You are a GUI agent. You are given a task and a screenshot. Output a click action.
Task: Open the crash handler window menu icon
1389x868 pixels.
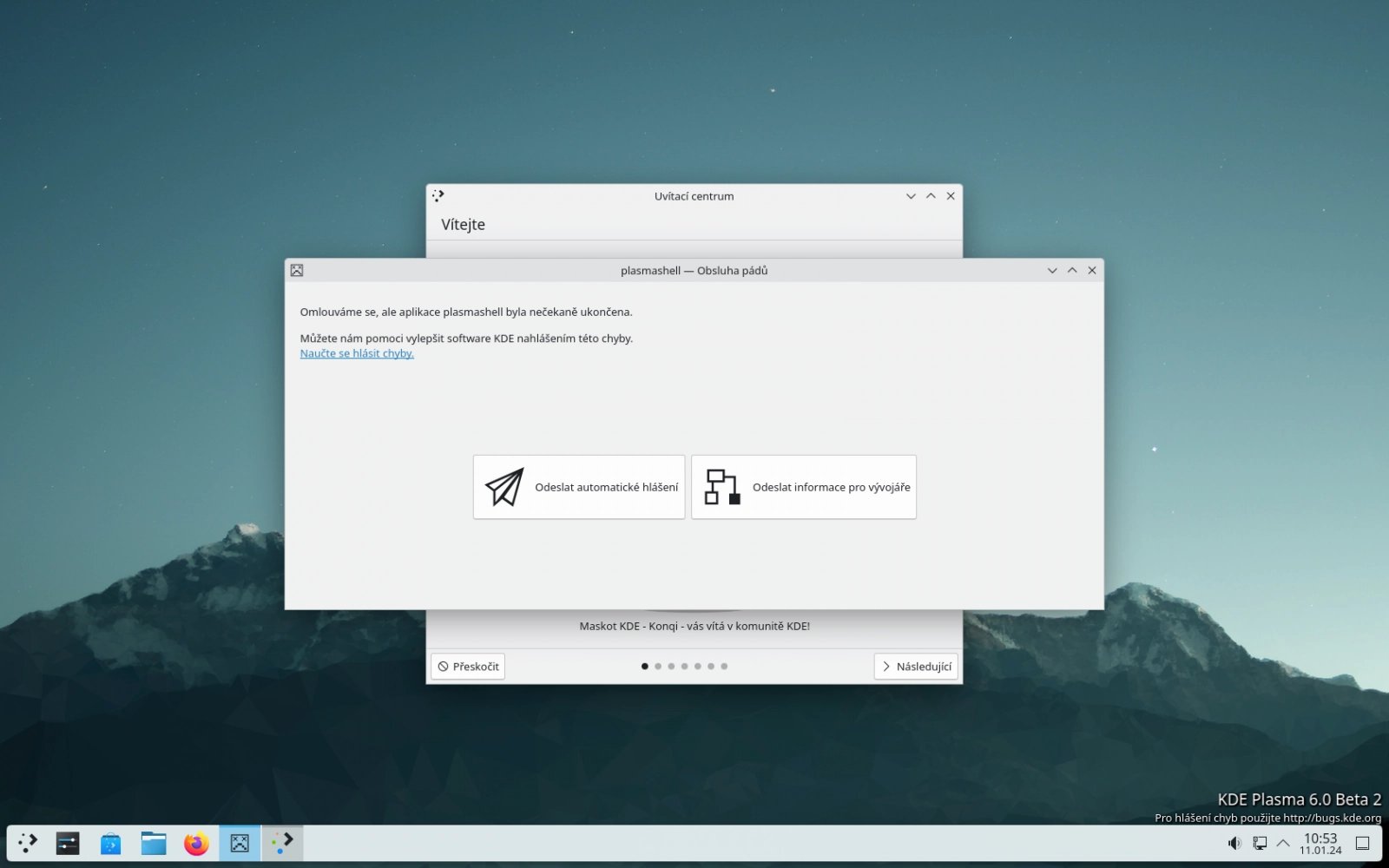click(x=297, y=270)
